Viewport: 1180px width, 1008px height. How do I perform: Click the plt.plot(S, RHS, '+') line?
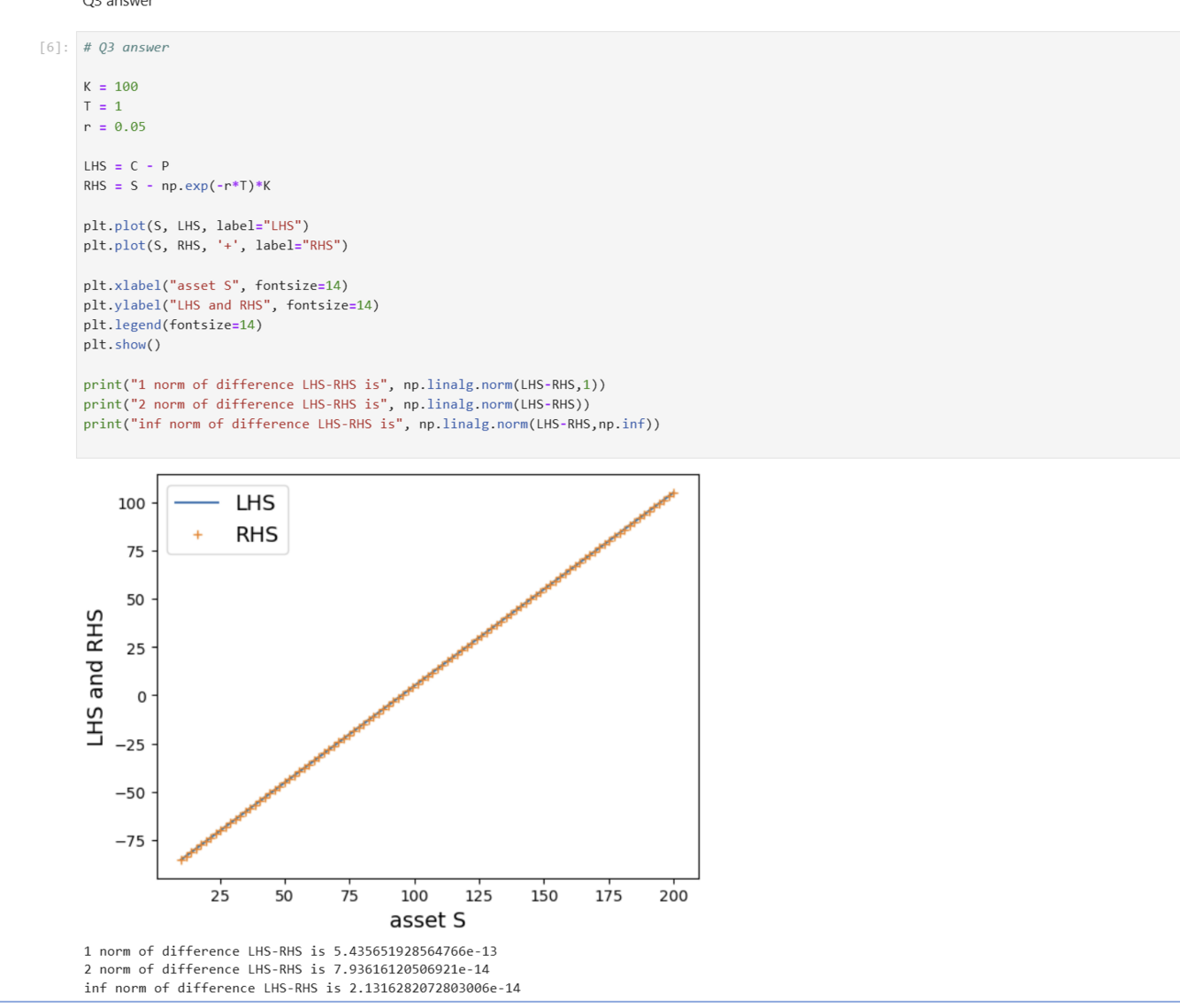[x=216, y=245]
